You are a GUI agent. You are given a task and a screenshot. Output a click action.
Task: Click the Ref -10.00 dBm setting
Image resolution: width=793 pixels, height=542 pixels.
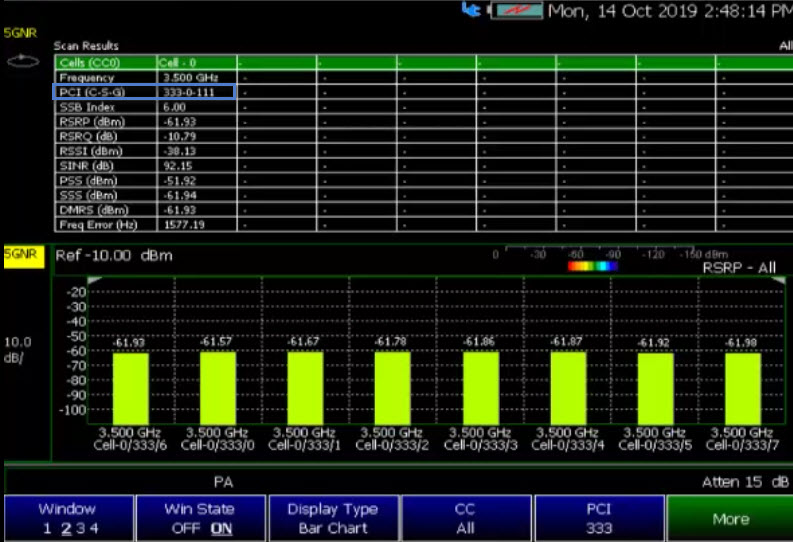pyautogui.click(x=114, y=255)
